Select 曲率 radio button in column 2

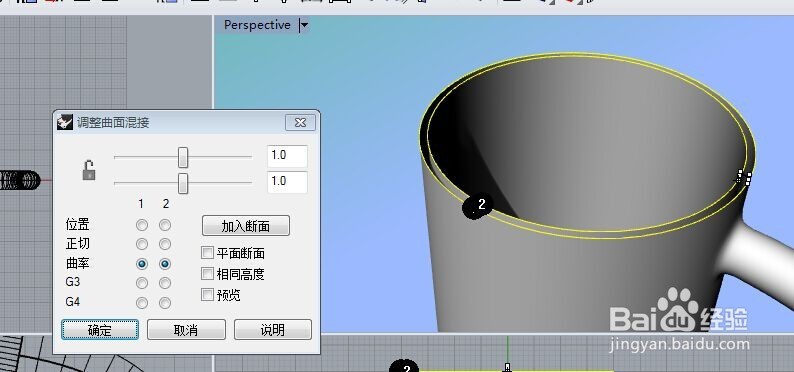click(165, 264)
